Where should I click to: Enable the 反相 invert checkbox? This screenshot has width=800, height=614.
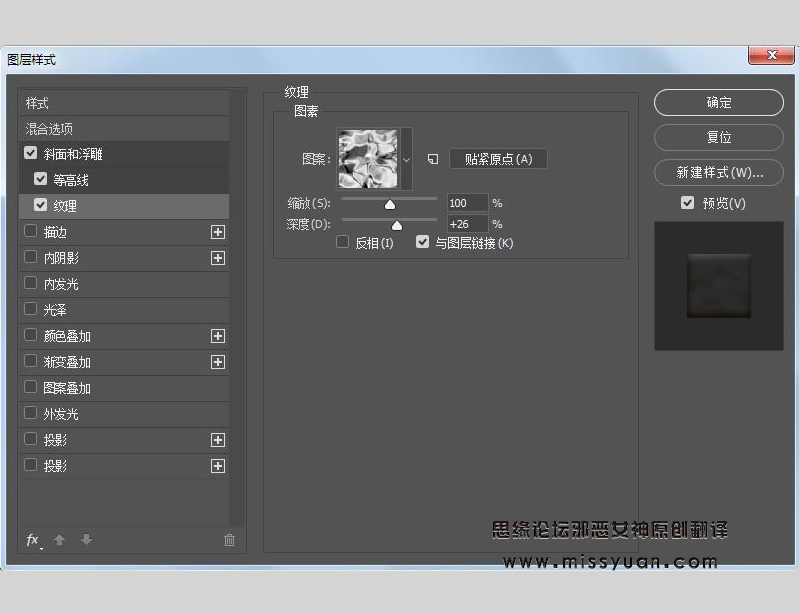pyautogui.click(x=343, y=242)
